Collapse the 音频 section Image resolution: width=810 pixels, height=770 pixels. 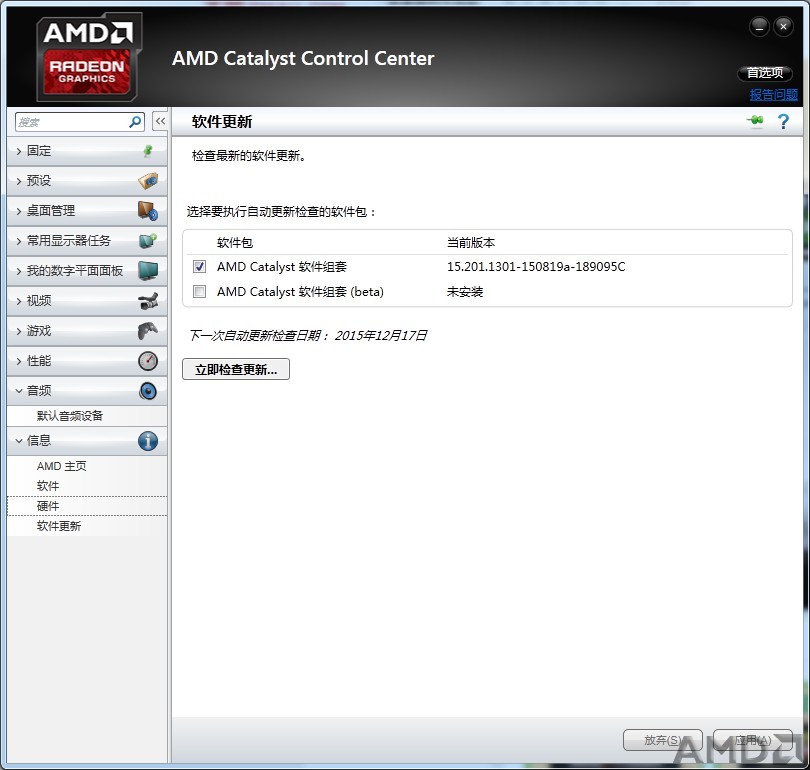[87, 391]
